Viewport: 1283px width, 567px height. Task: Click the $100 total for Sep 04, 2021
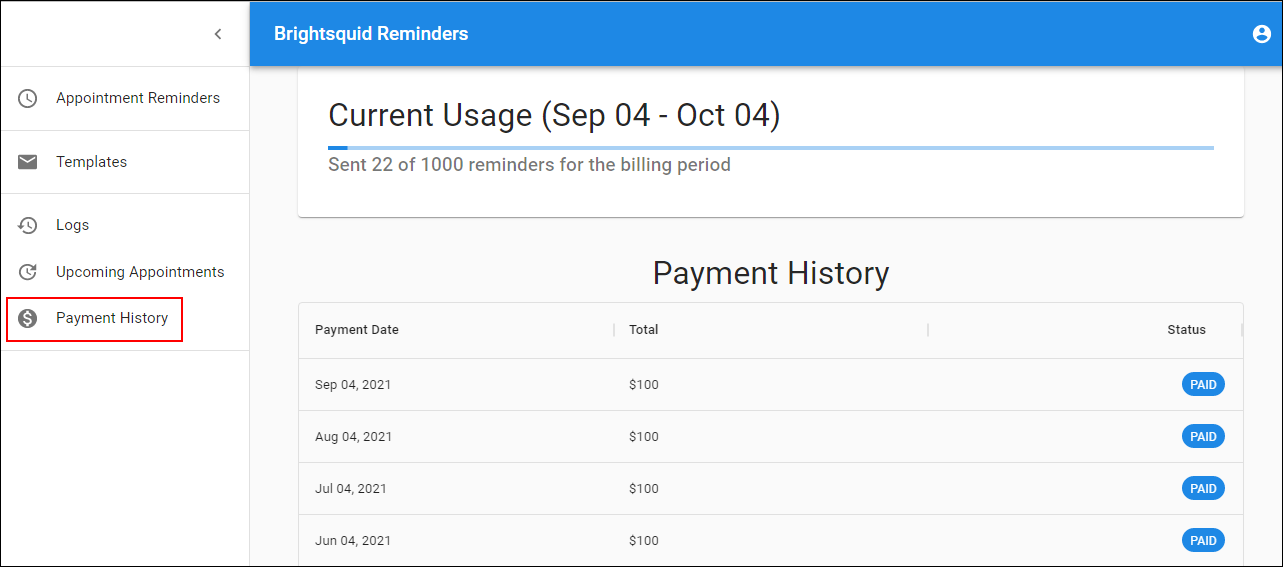(644, 385)
